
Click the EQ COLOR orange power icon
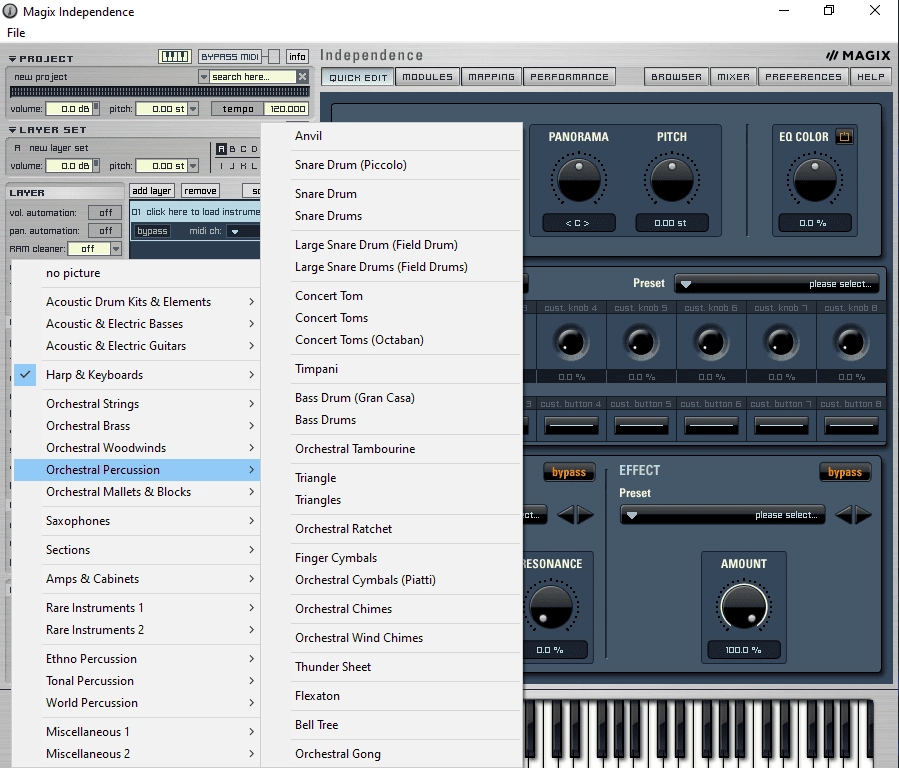(845, 136)
